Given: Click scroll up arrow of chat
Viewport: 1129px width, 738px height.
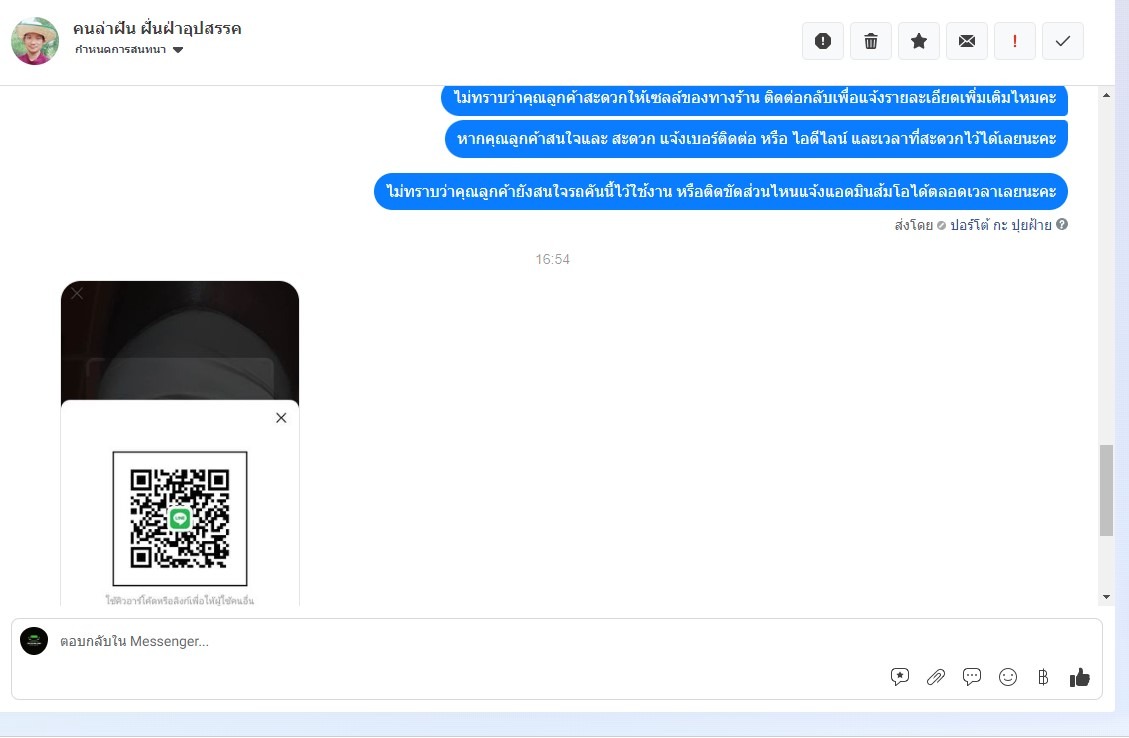Looking at the screenshot, I should tap(1106, 95).
